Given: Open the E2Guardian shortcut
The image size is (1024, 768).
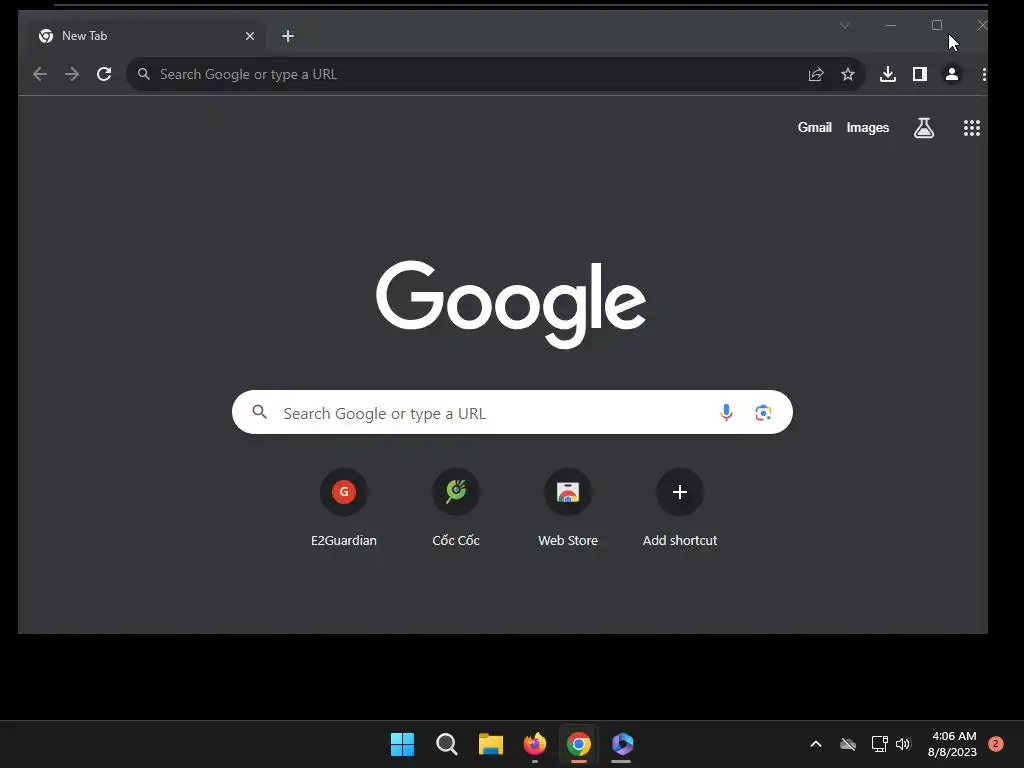Looking at the screenshot, I should point(344,508).
